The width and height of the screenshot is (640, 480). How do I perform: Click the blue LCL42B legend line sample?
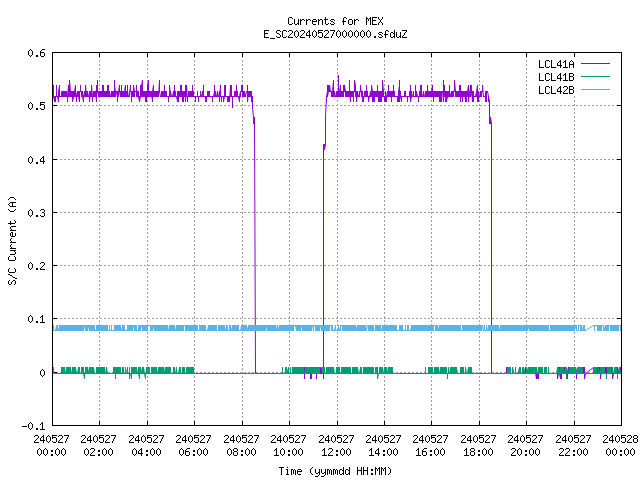pyautogui.click(x=595, y=90)
